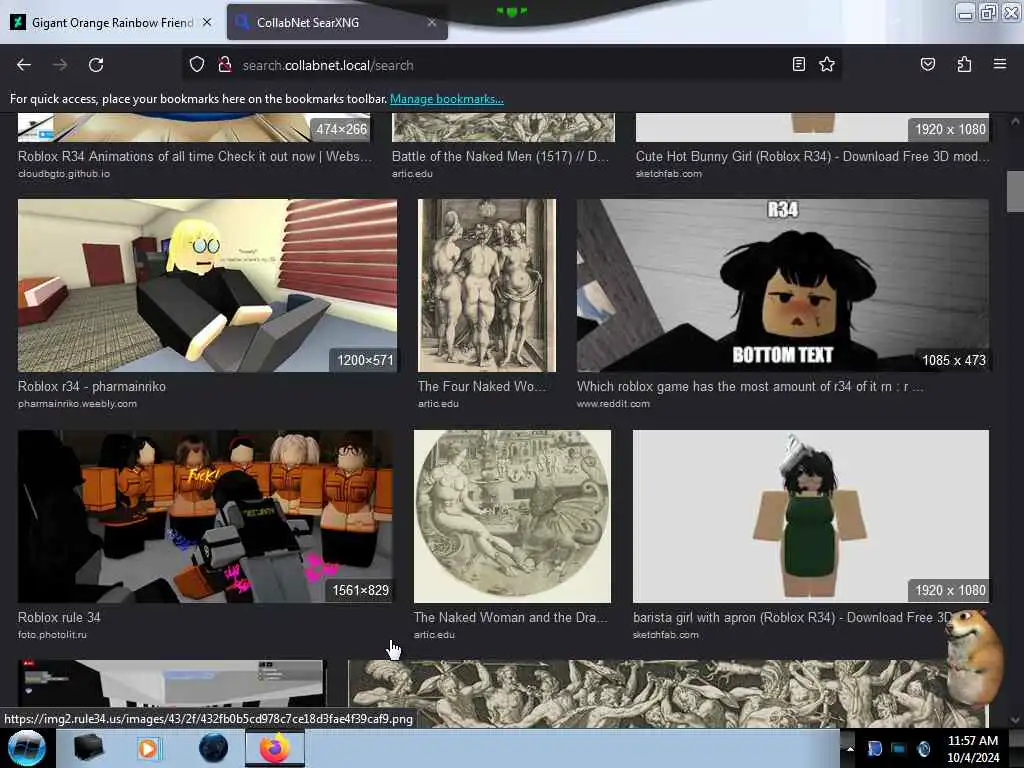
Task: Click the forward navigation arrow
Action: tap(60, 65)
